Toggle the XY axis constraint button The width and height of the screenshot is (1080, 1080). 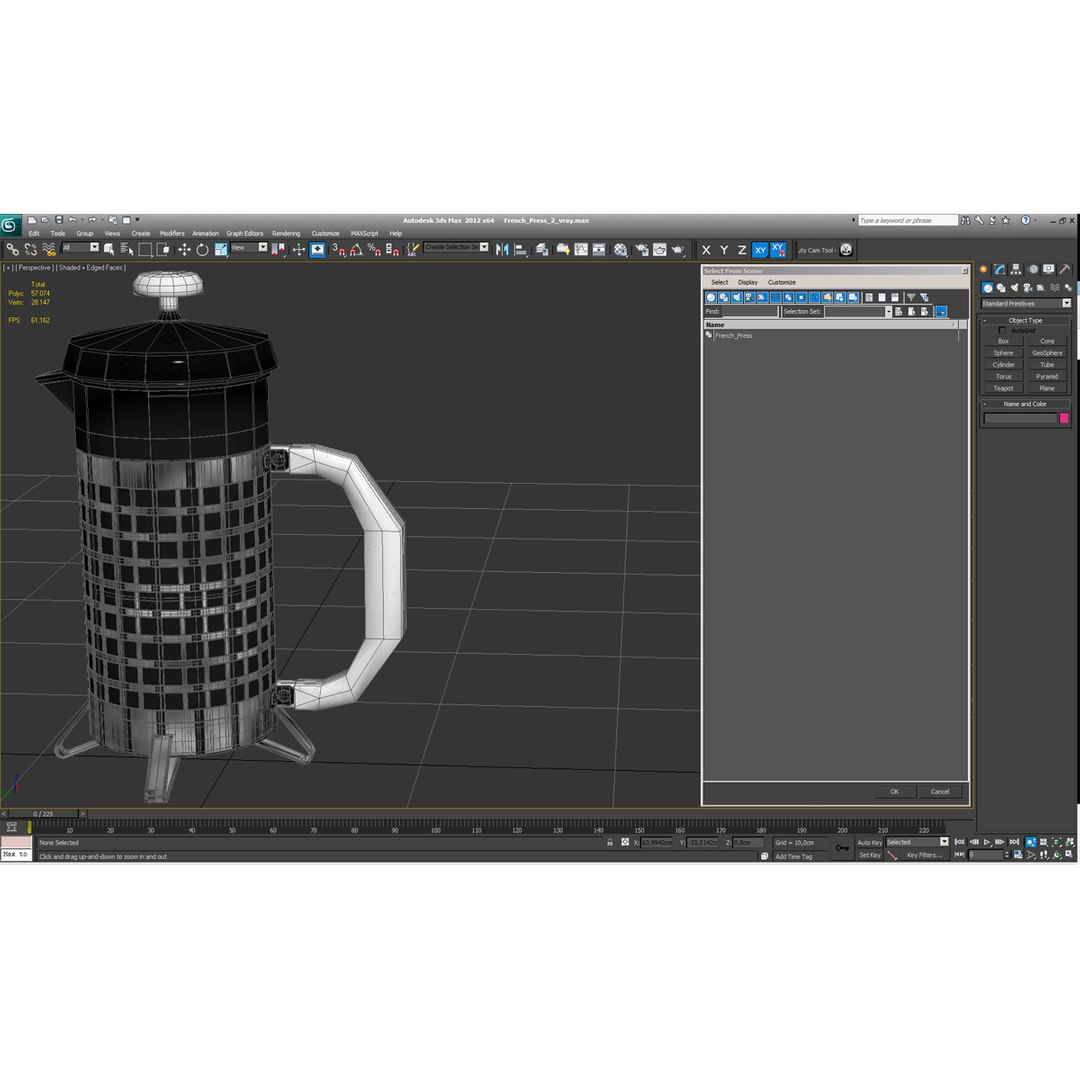pyautogui.click(x=760, y=250)
